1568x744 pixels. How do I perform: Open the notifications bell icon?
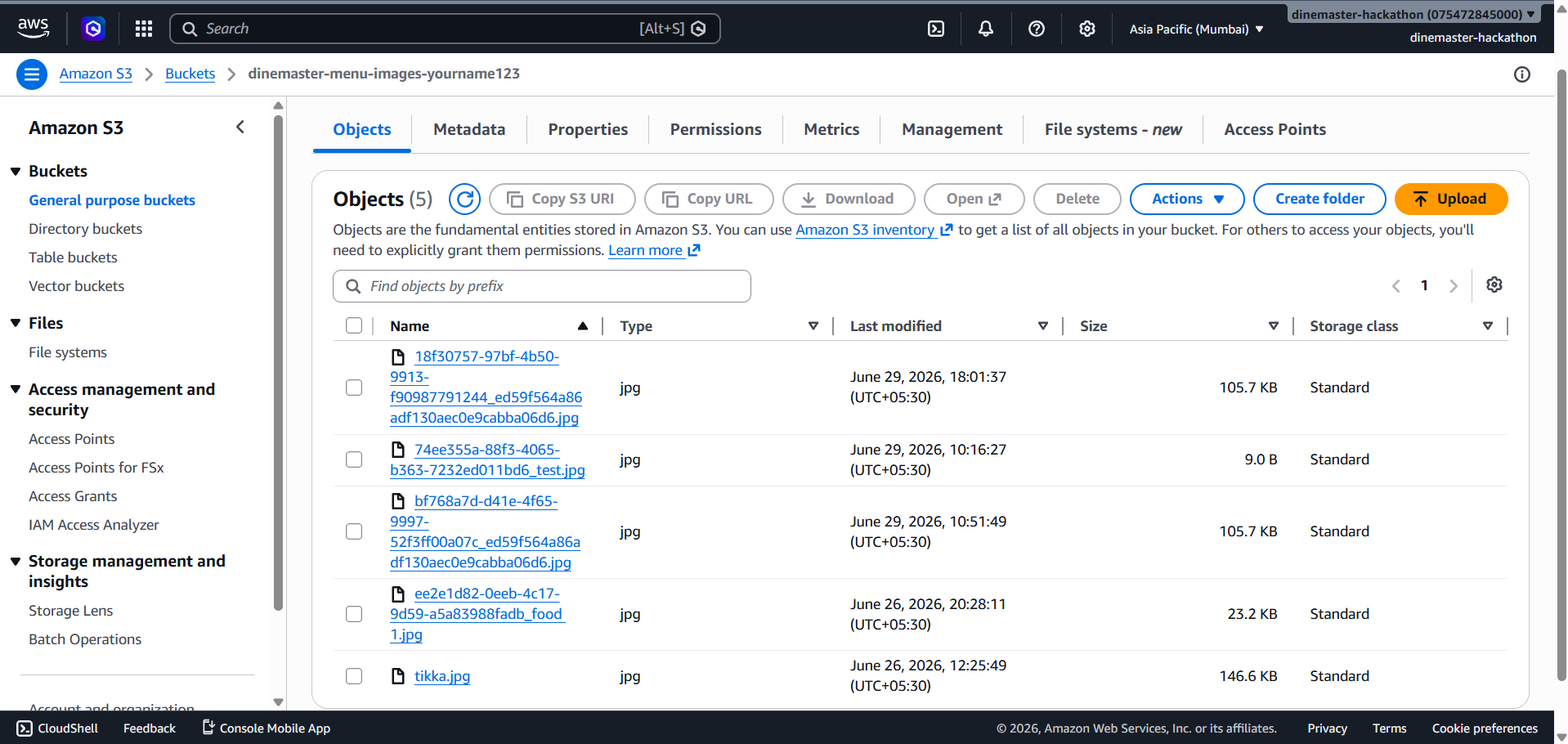[x=986, y=29]
